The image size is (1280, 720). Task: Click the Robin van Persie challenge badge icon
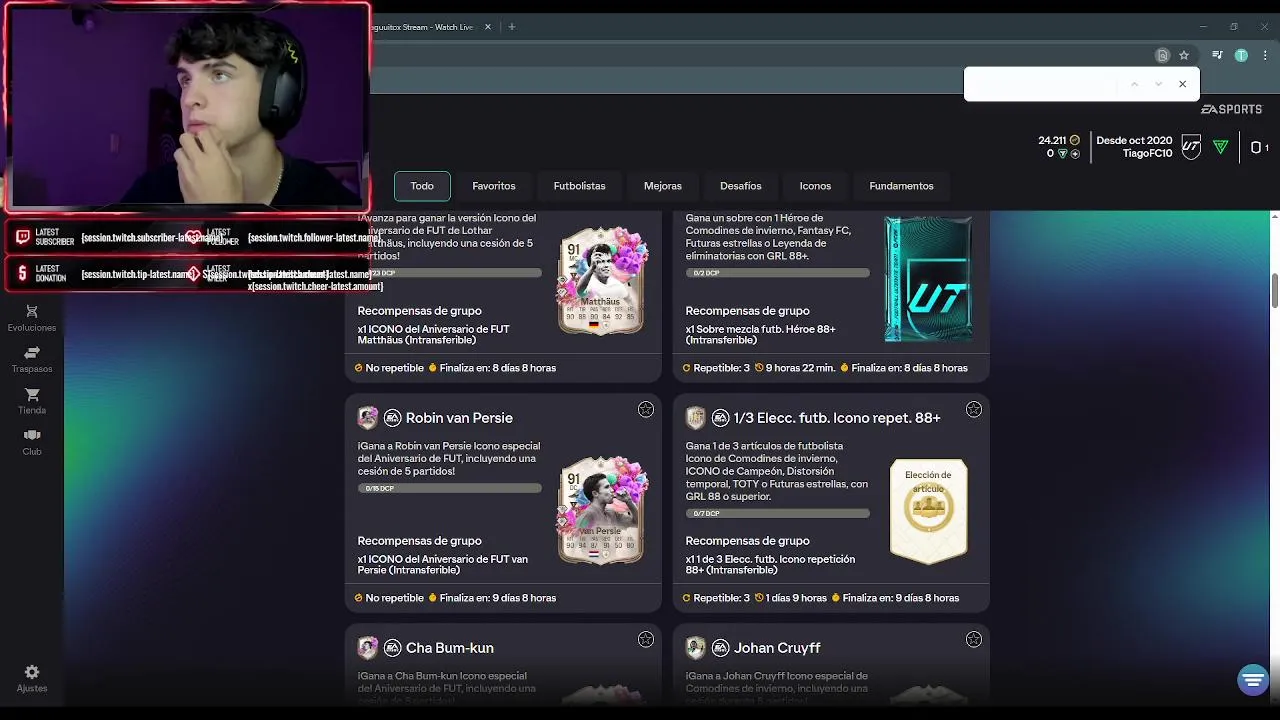coord(368,418)
